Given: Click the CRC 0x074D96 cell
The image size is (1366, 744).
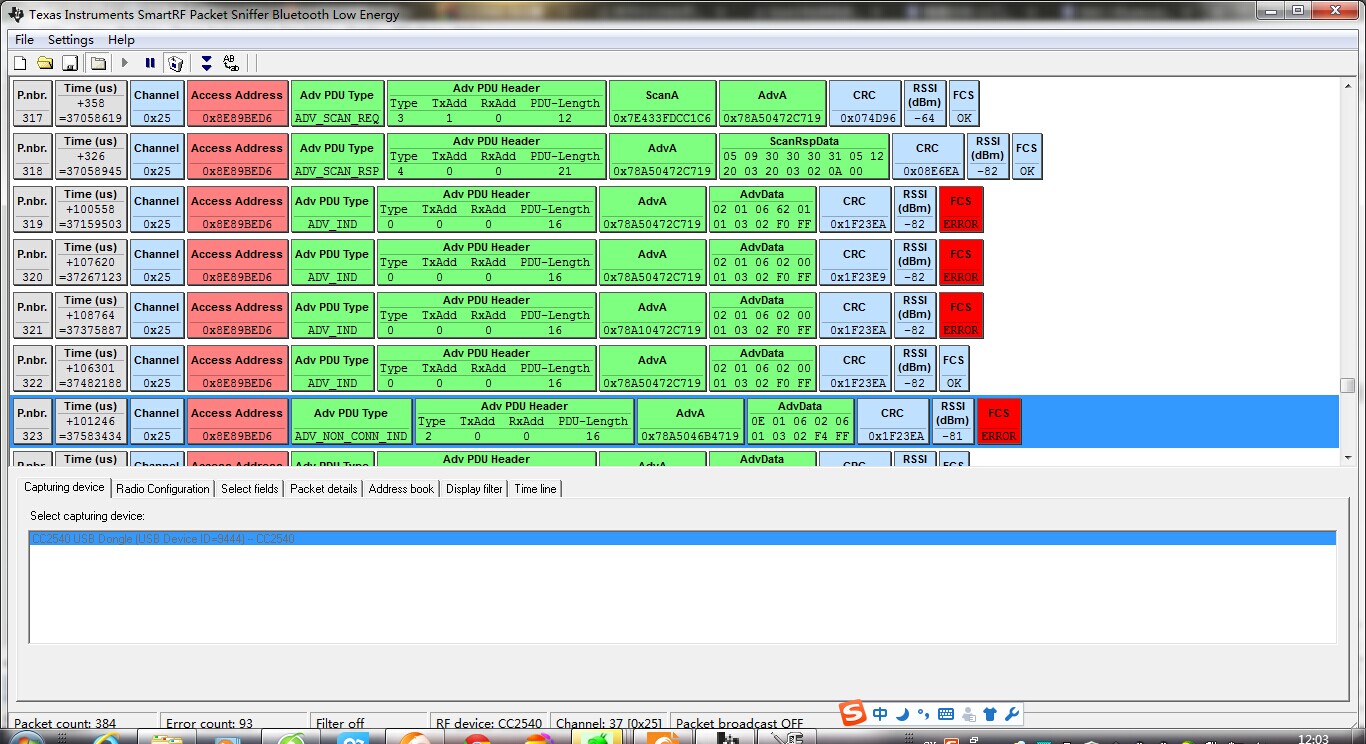Looking at the screenshot, I should 865,103.
